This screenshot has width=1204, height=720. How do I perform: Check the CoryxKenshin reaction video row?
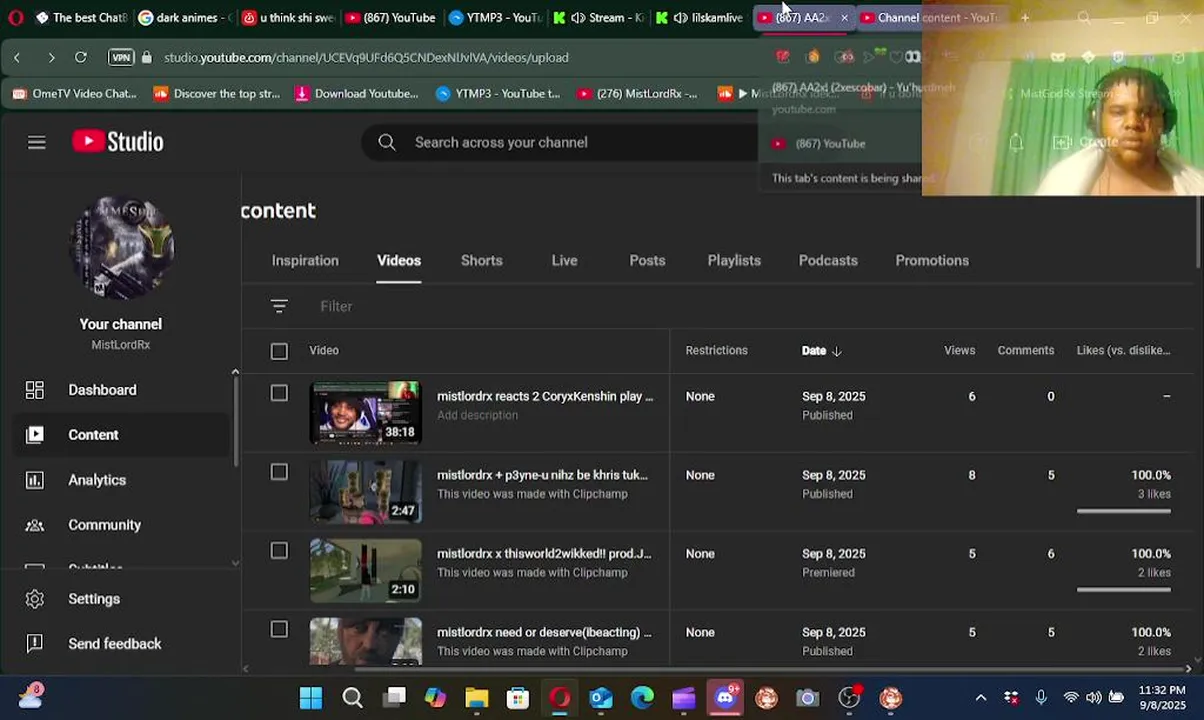tap(279, 393)
